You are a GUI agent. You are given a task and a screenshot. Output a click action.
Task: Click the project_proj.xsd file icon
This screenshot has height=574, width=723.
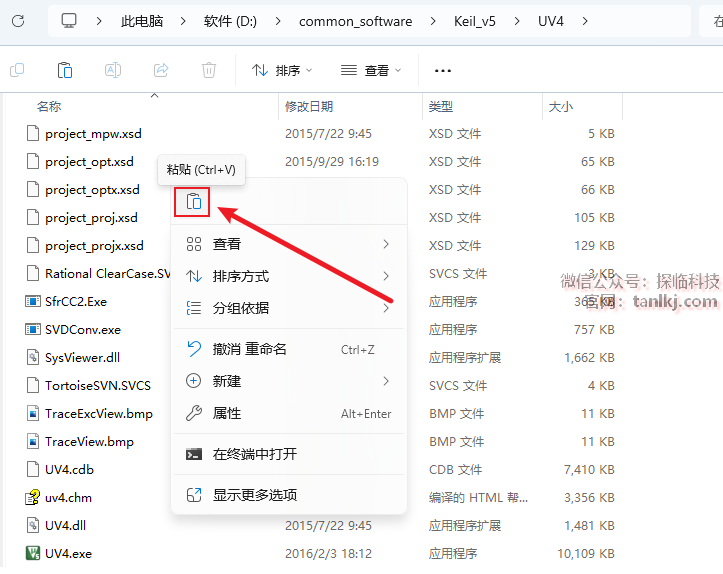(x=32, y=218)
